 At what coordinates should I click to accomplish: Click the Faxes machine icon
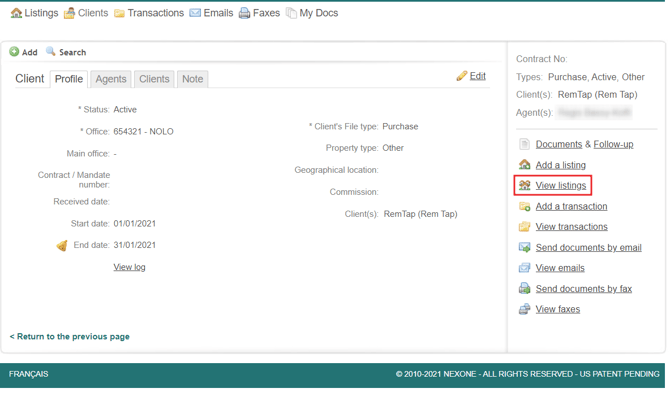244,13
